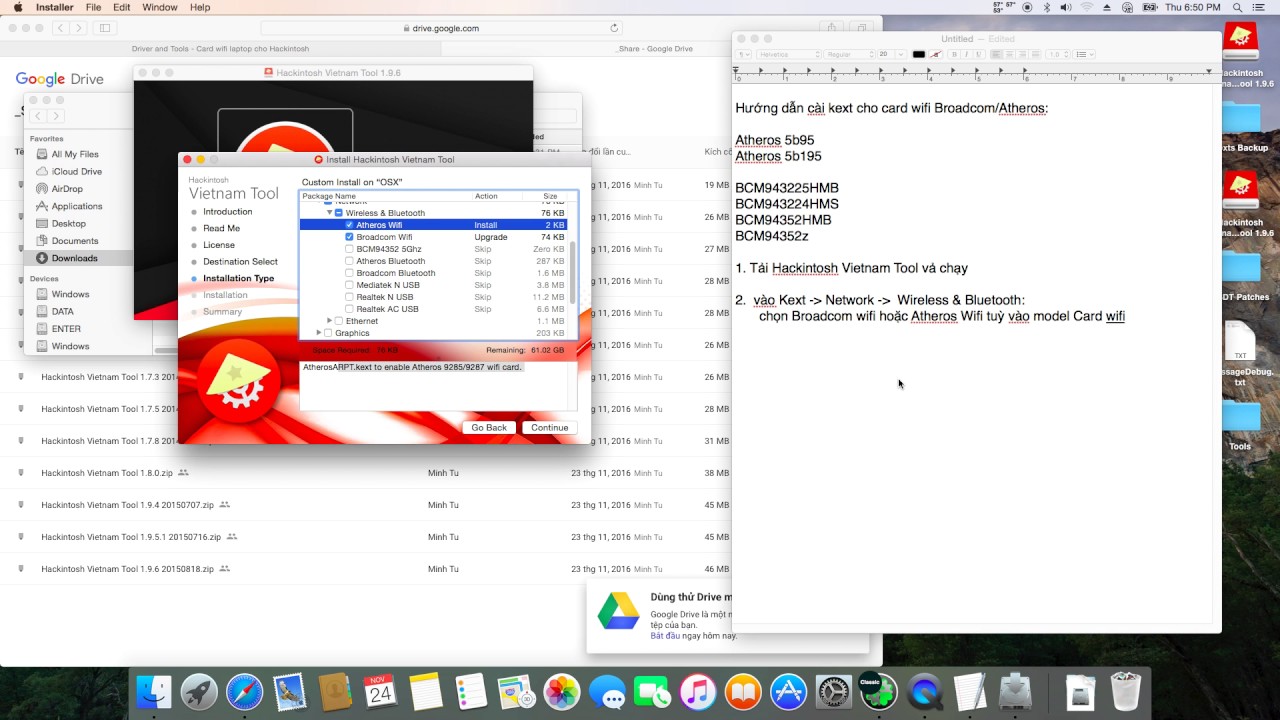Select AirDrop in Finder sidebar
This screenshot has width=1280, height=720.
click(x=67, y=189)
